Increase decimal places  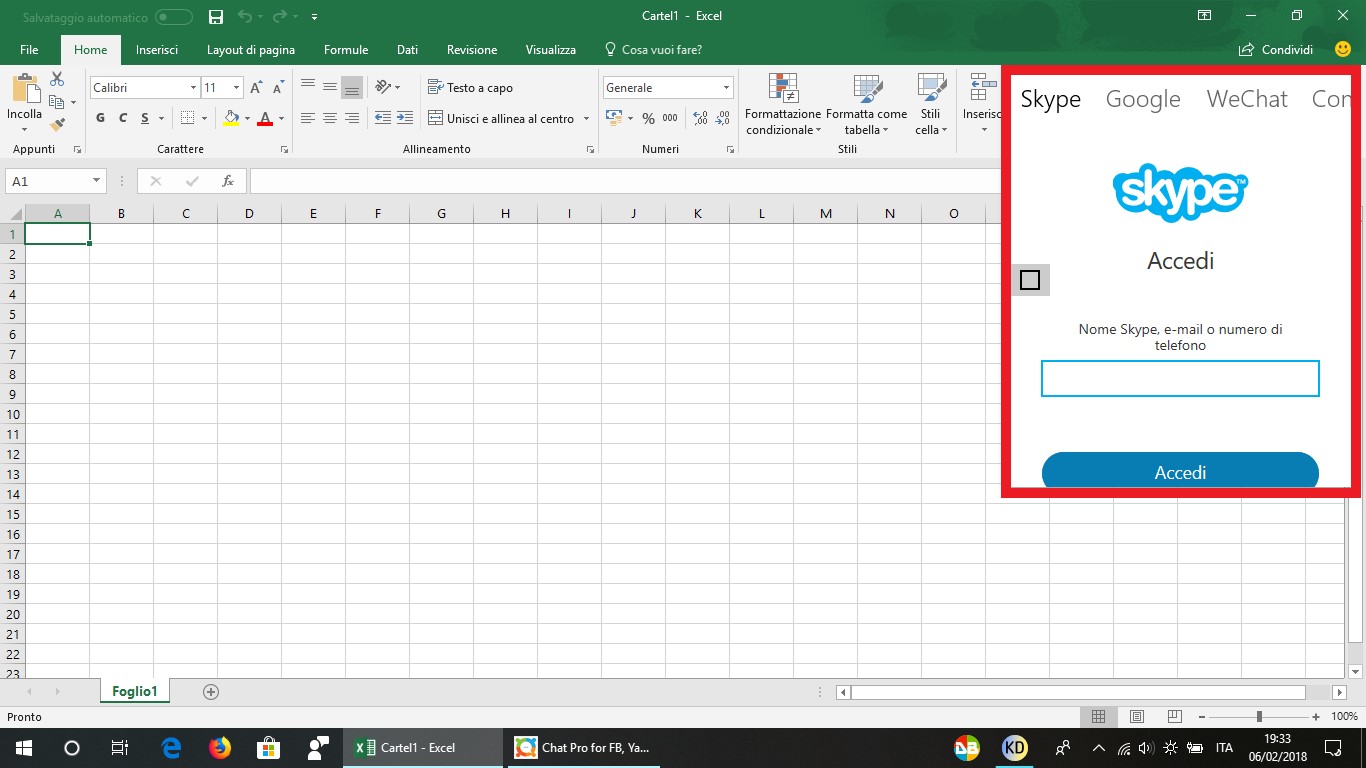pos(700,118)
